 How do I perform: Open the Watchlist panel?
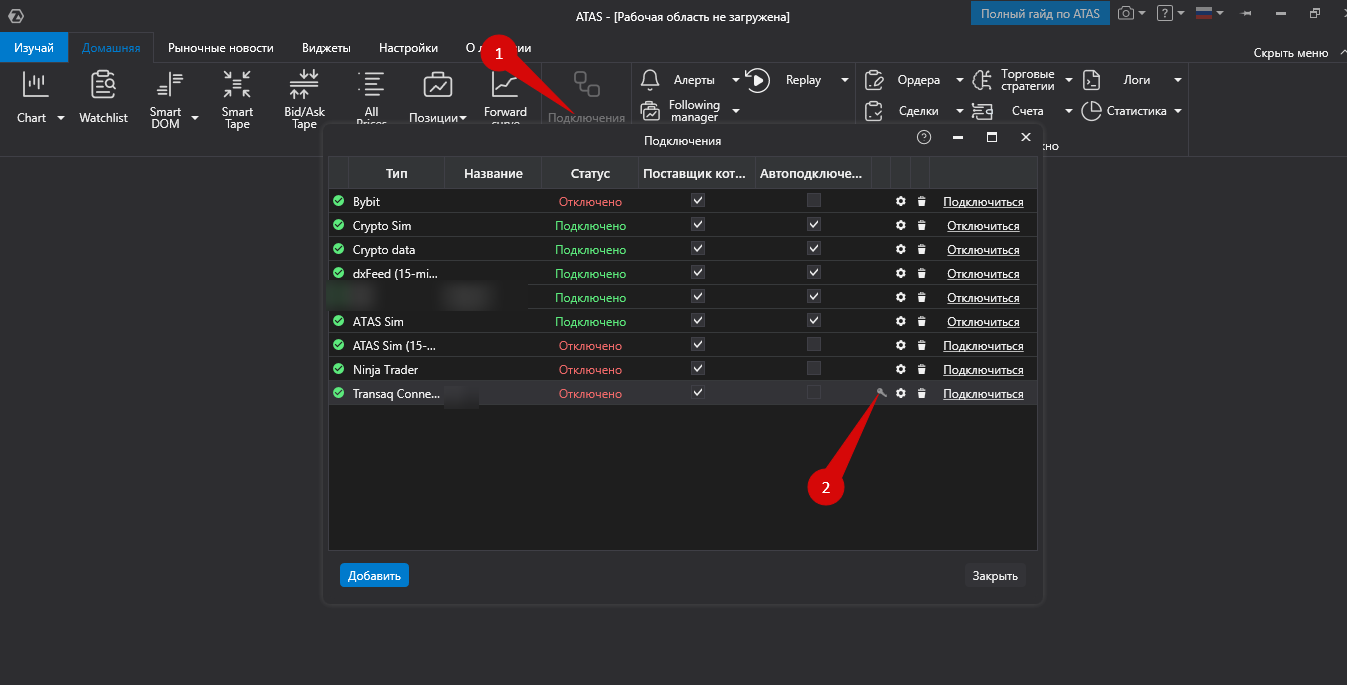click(x=104, y=97)
